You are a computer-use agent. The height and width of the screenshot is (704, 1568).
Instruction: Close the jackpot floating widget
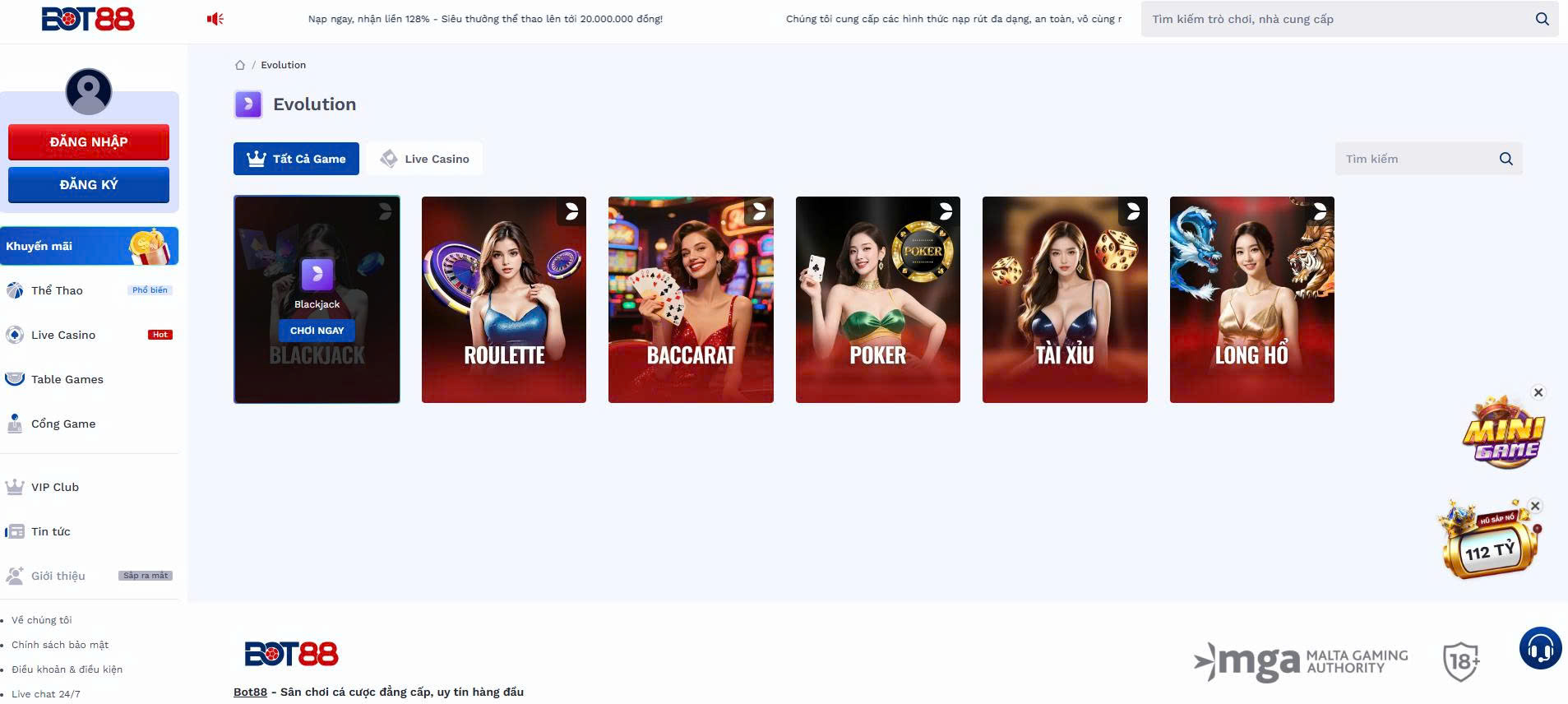[x=1535, y=506]
